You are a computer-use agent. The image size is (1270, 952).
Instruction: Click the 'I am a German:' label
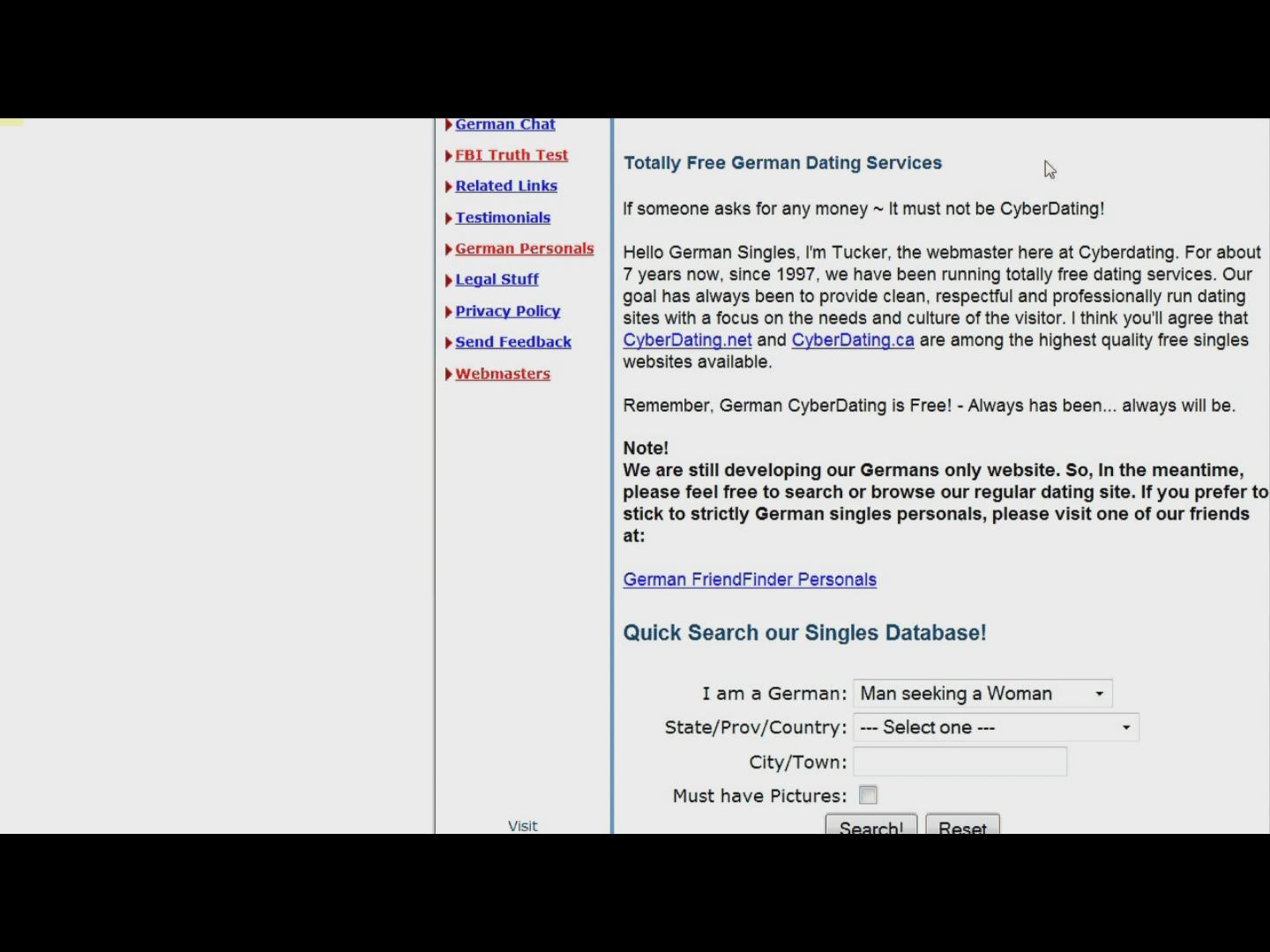point(774,694)
